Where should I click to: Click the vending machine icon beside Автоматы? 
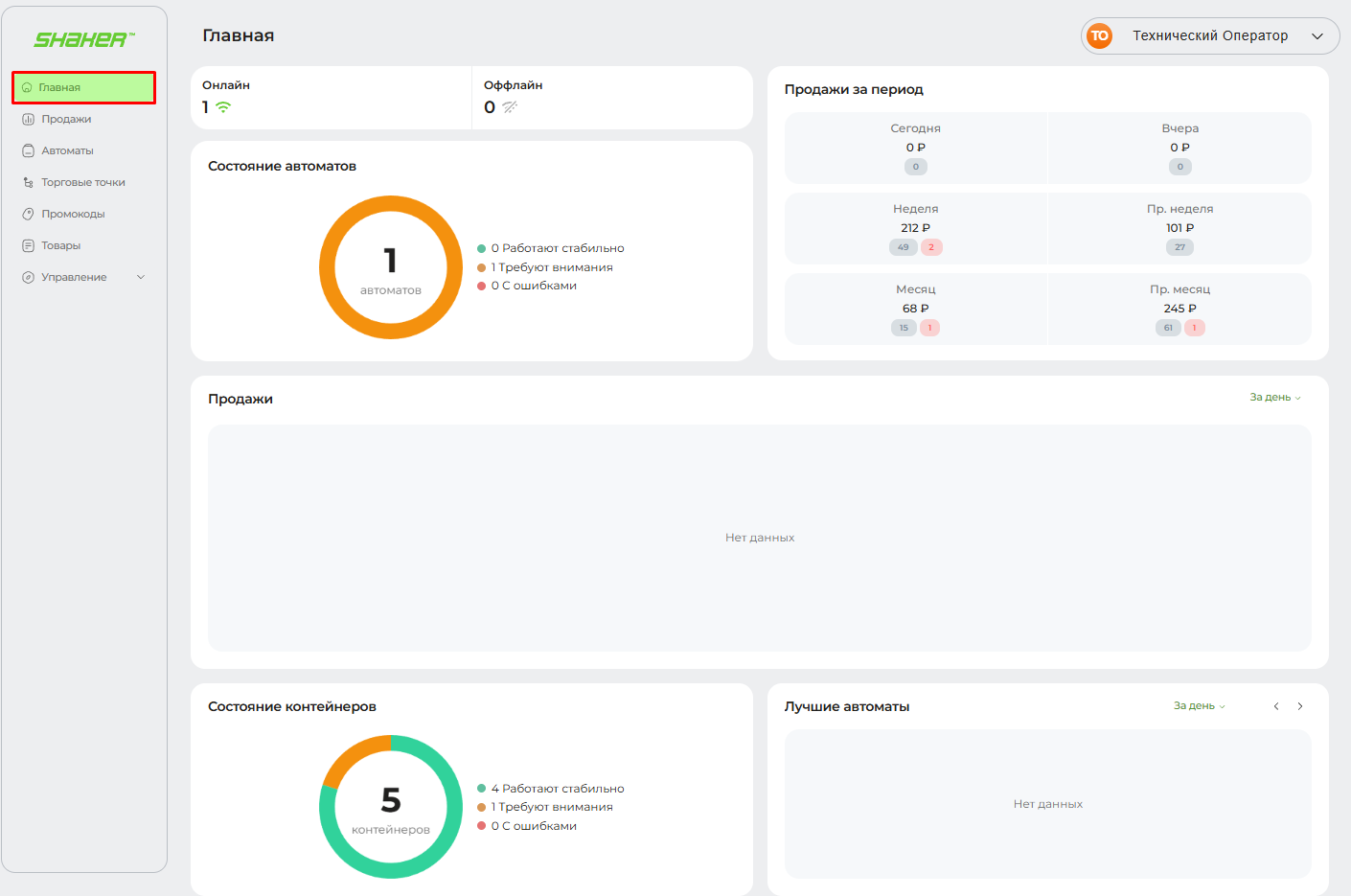[28, 150]
